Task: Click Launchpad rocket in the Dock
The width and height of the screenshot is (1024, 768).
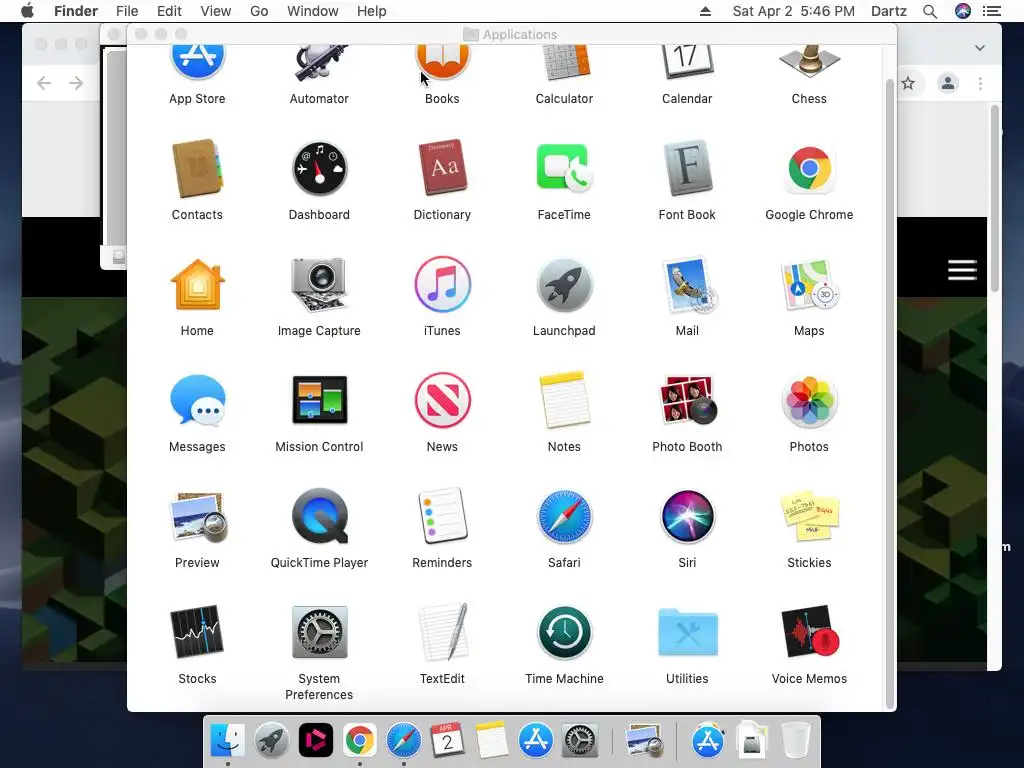Action: click(272, 741)
